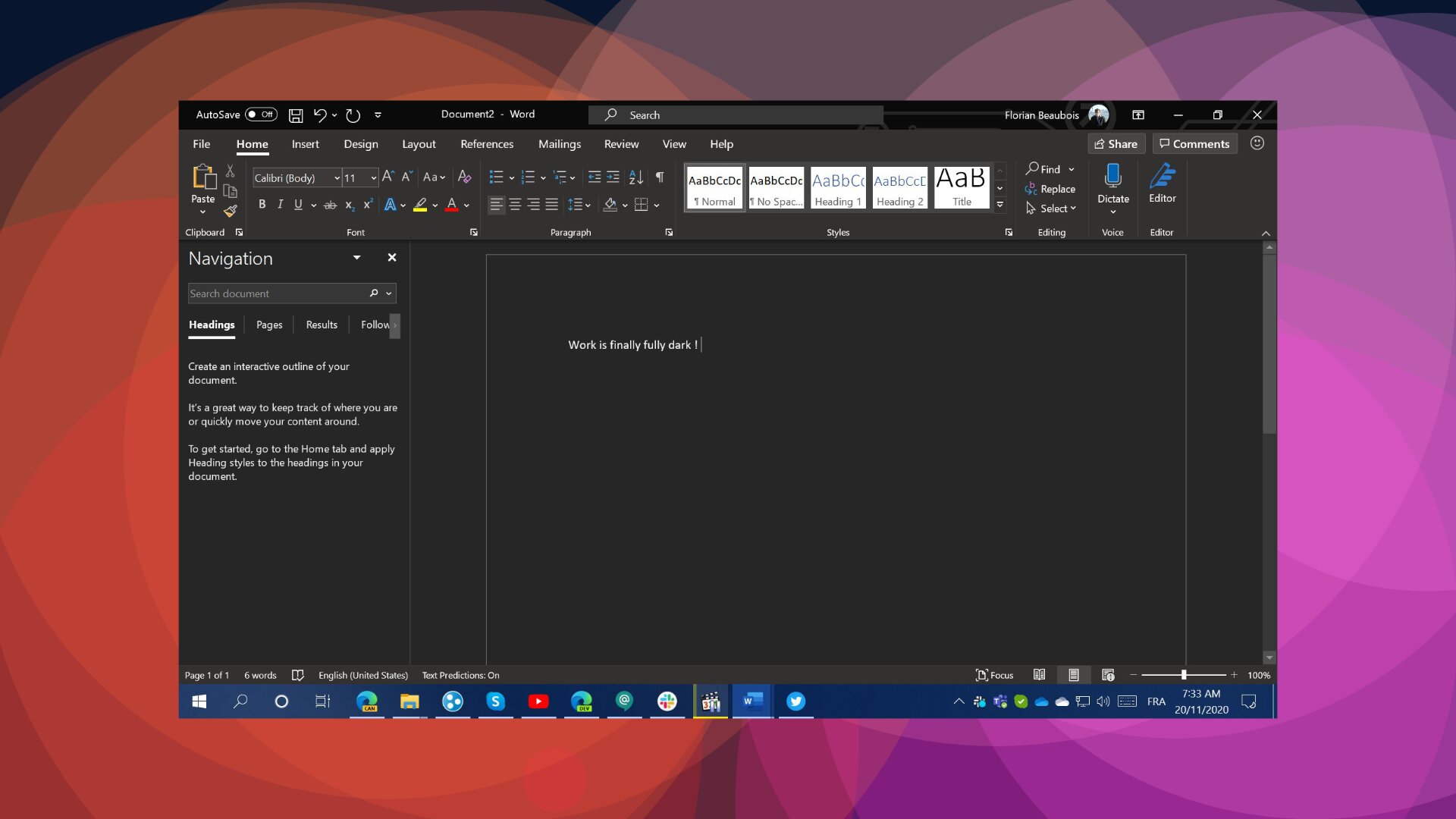Screen dimensions: 1456x819
Task: Click the Cut scissors icon
Action: click(231, 171)
